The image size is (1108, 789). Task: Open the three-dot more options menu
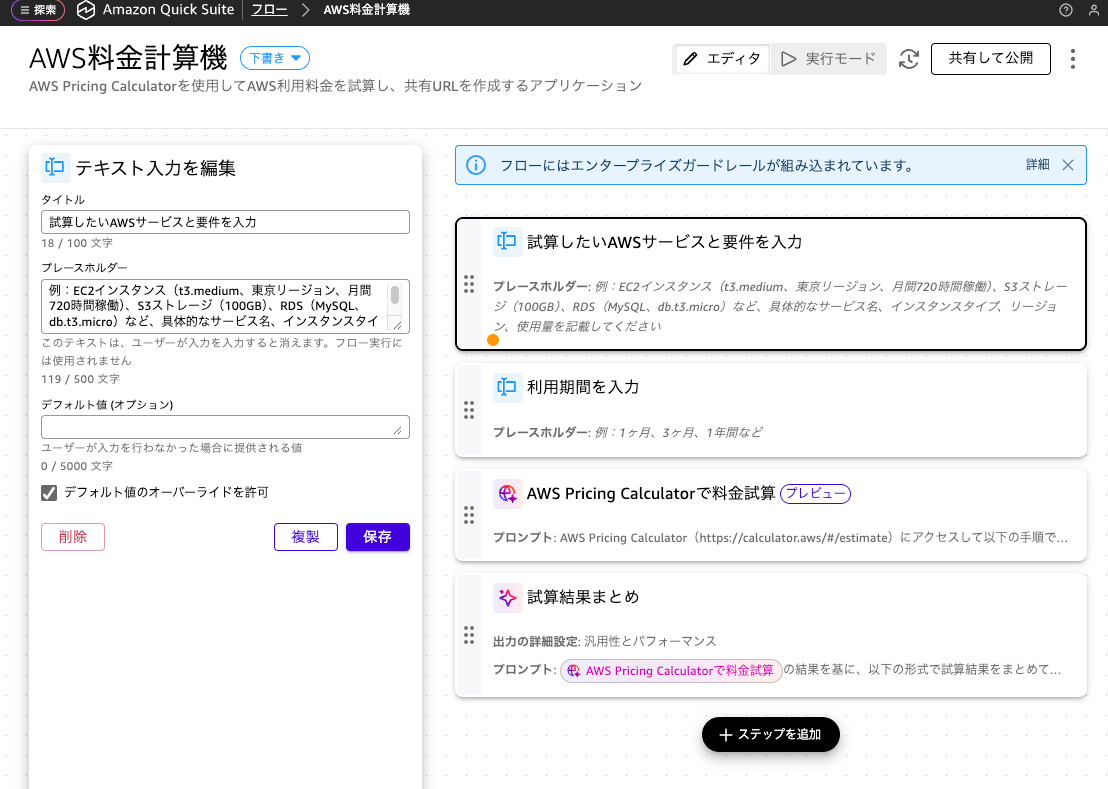tap(1073, 59)
